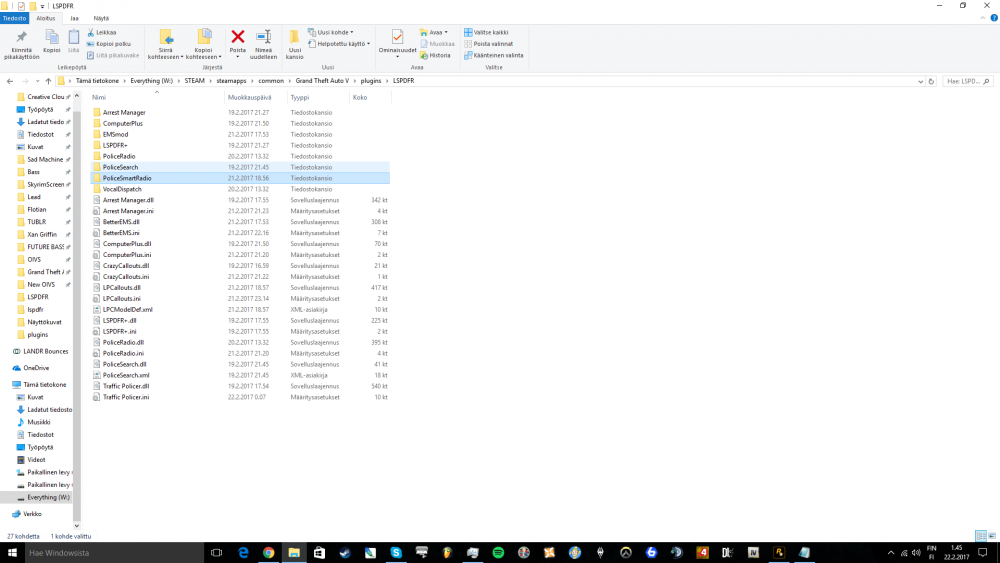Click the Hae: LSPD search box
Screen dimensions: 1000x563
pyautogui.click(x=967, y=82)
